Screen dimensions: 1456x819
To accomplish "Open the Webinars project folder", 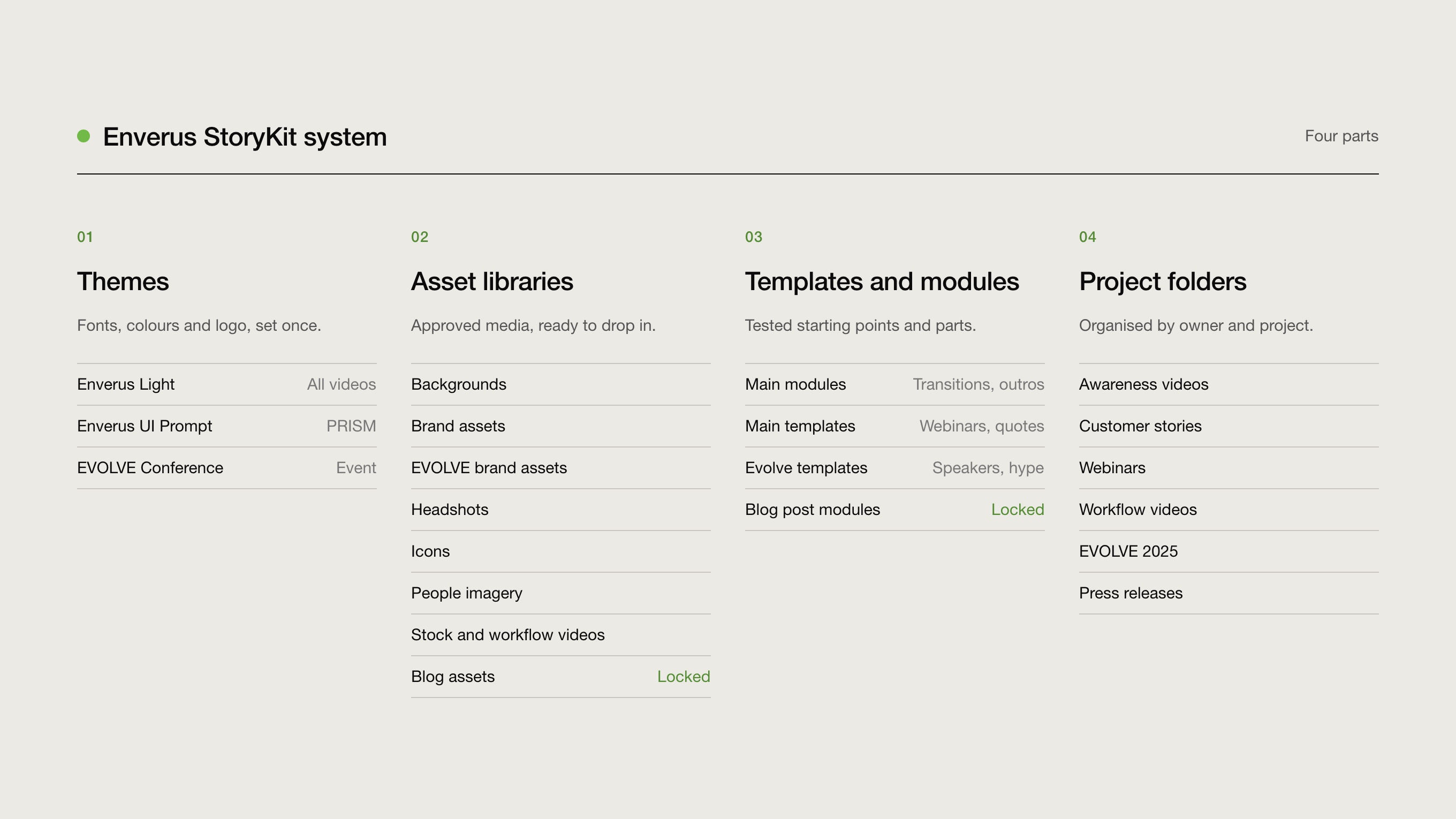I will 1229,468.
